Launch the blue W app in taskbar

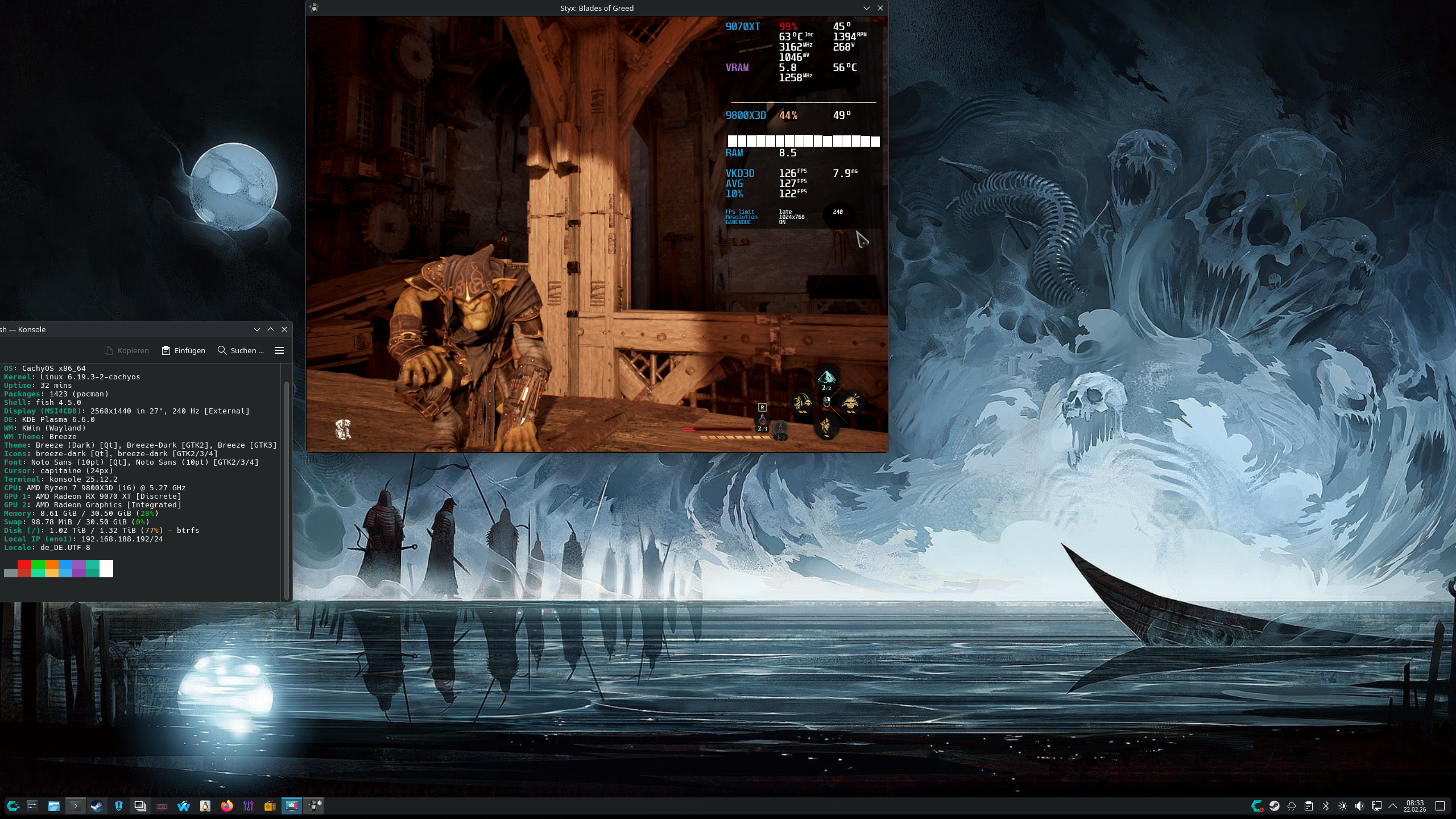184,806
